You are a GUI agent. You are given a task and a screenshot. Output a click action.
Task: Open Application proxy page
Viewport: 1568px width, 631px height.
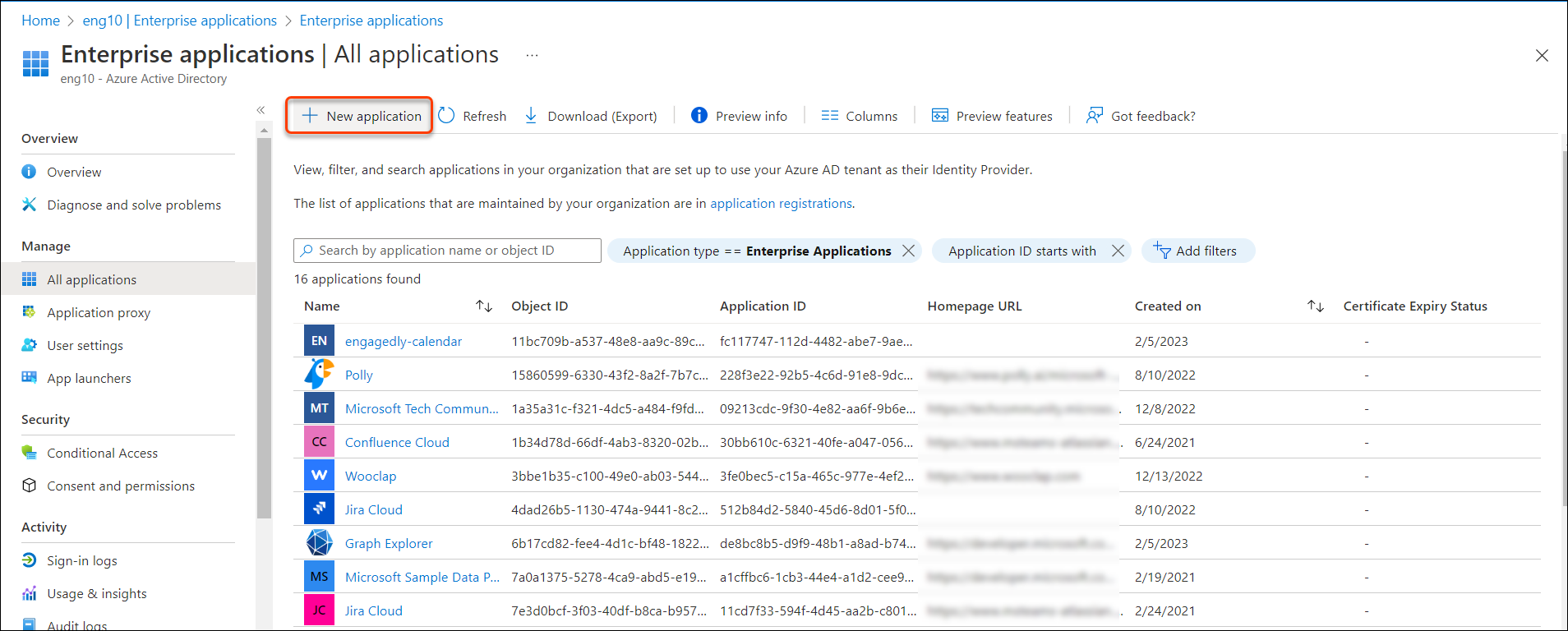(99, 312)
